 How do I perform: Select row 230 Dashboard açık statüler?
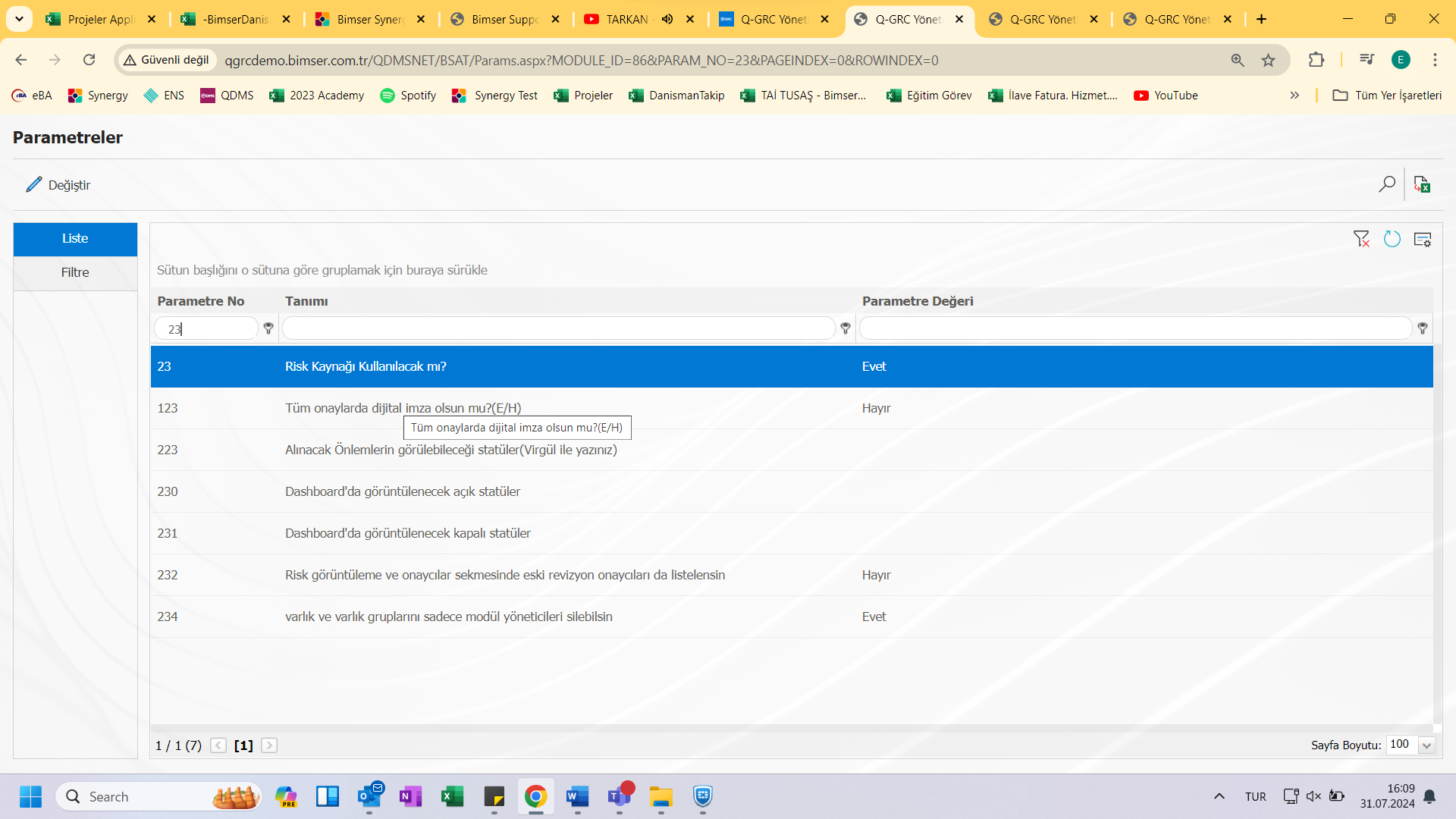click(x=792, y=491)
